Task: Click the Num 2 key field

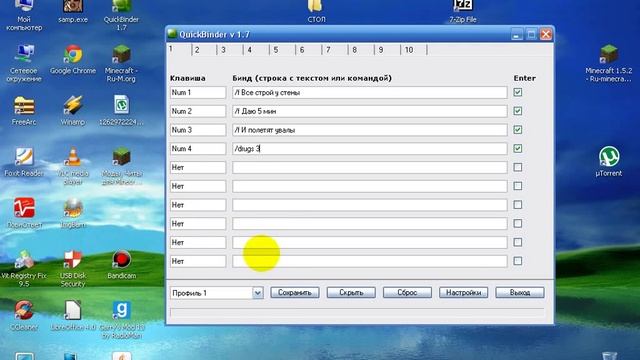Action: (198, 111)
